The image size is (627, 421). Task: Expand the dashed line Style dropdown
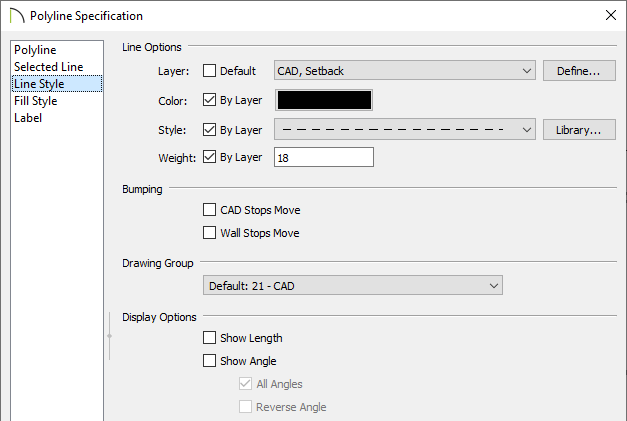click(x=405, y=130)
